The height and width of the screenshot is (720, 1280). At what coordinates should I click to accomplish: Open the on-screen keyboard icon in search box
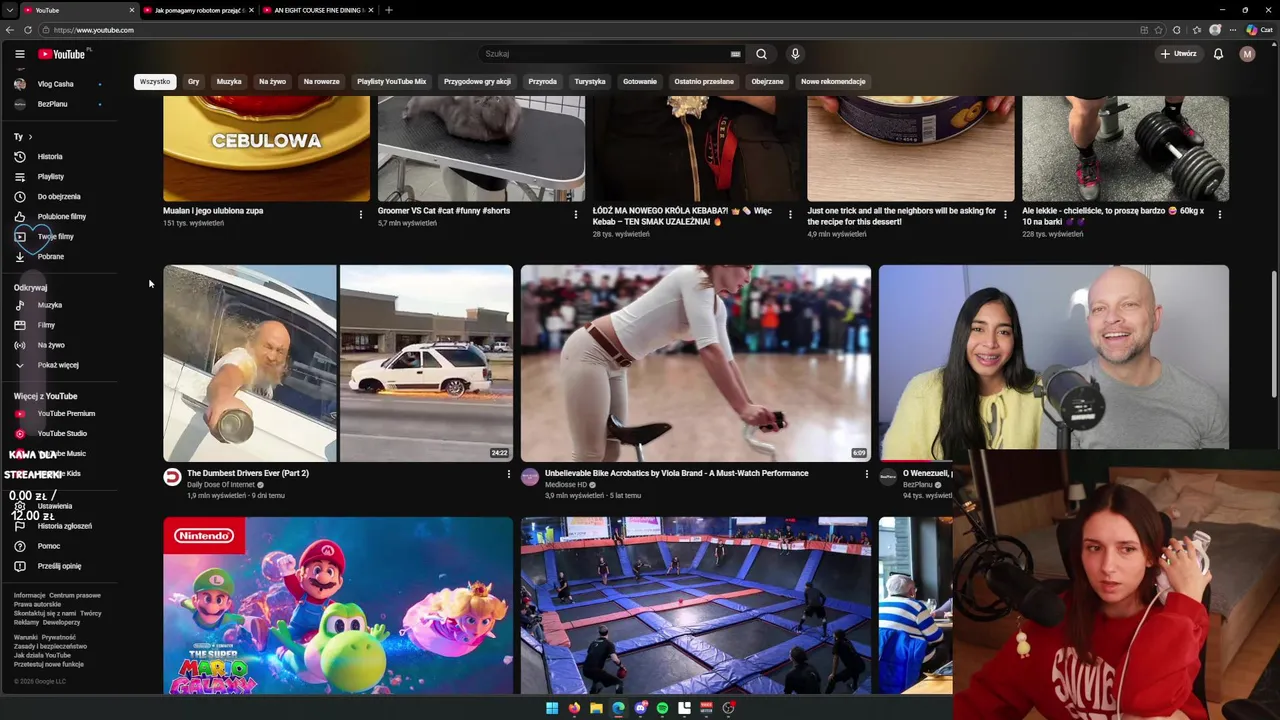click(735, 54)
